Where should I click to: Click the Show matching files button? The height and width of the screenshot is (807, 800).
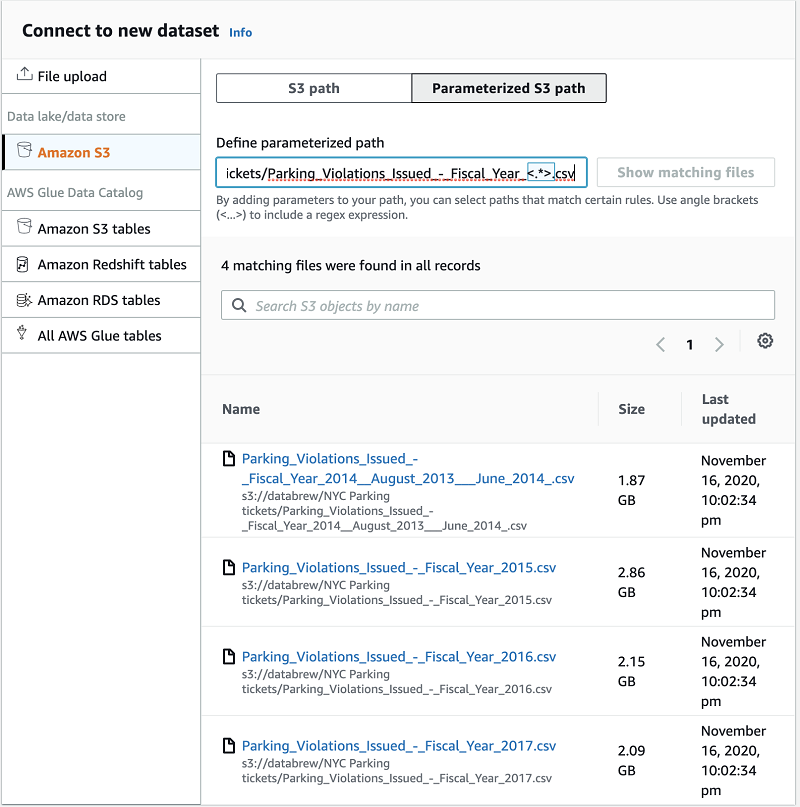click(685, 172)
